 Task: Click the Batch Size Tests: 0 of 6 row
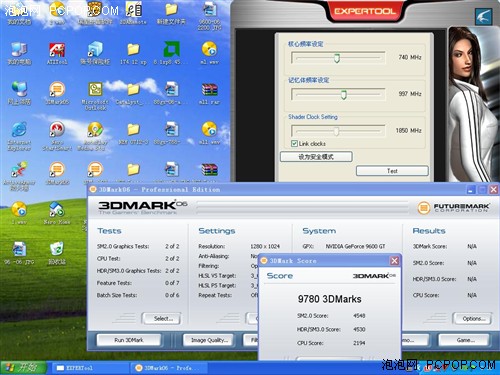pyautogui.click(x=138, y=295)
